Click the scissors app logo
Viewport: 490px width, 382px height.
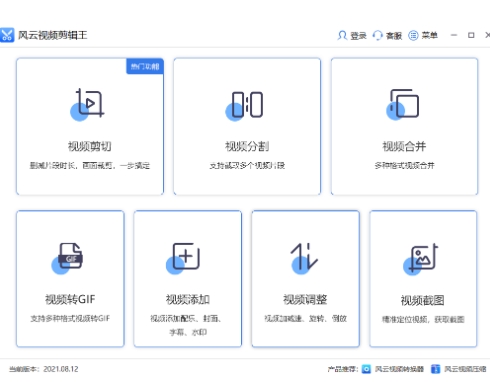click(x=7, y=35)
